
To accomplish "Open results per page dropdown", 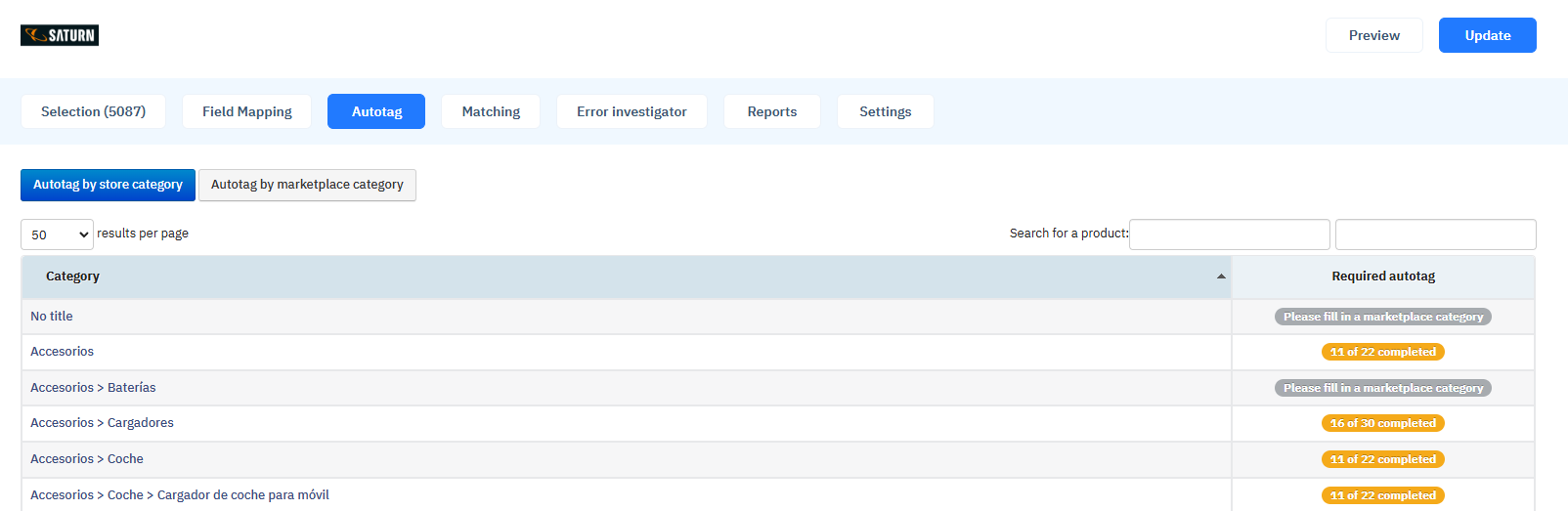I will [57, 234].
